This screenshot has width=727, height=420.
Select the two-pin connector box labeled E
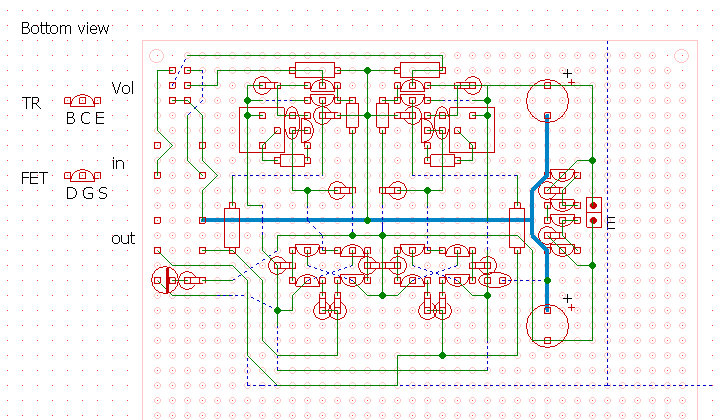click(x=594, y=212)
